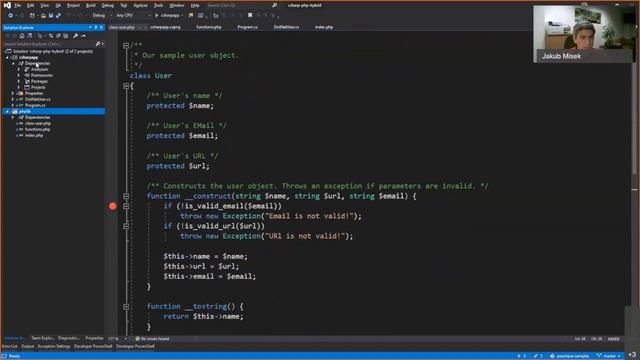Collapse the __construct function fold
Viewport: 640px width, 360px height.
(126, 196)
